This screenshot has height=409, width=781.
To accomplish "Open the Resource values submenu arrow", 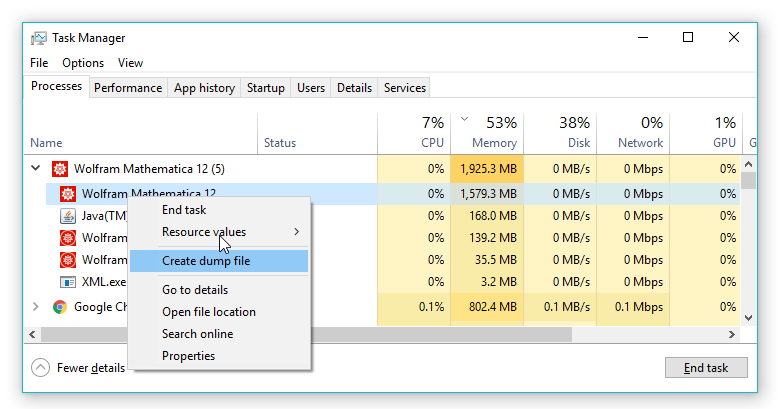I will [296, 232].
